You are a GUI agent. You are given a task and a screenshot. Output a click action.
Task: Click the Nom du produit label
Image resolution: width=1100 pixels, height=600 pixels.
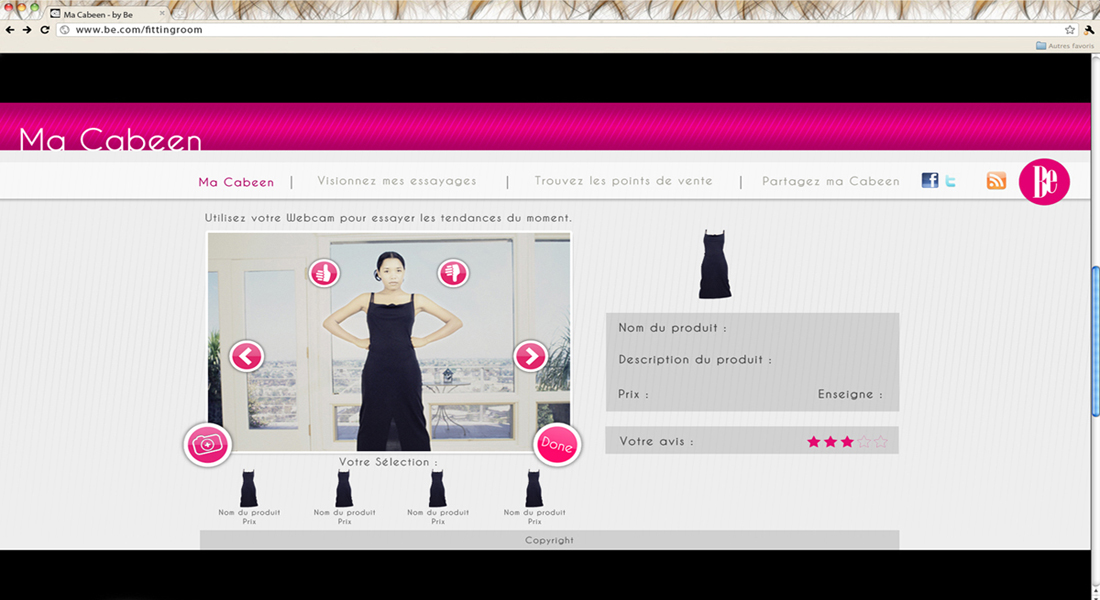pos(672,328)
